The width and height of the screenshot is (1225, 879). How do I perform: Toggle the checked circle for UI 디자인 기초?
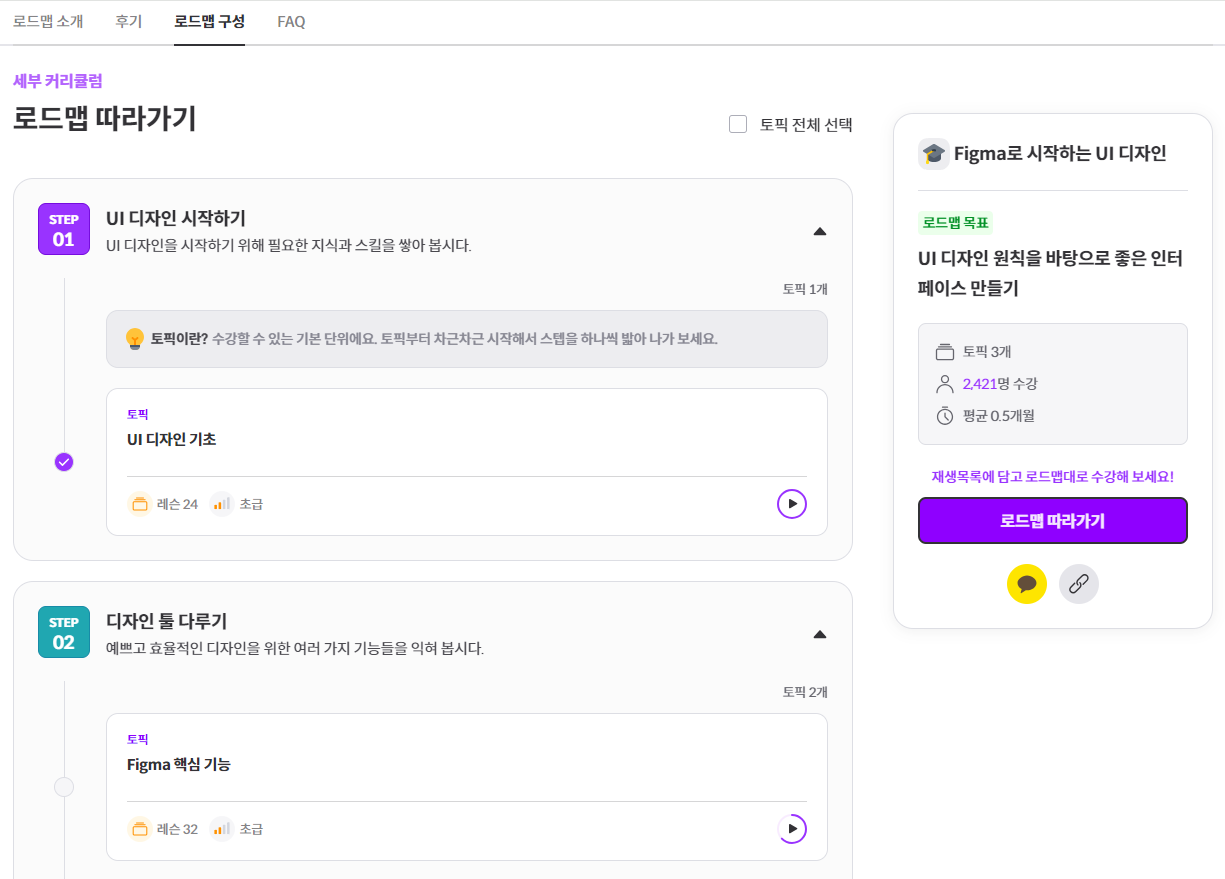[x=64, y=462]
